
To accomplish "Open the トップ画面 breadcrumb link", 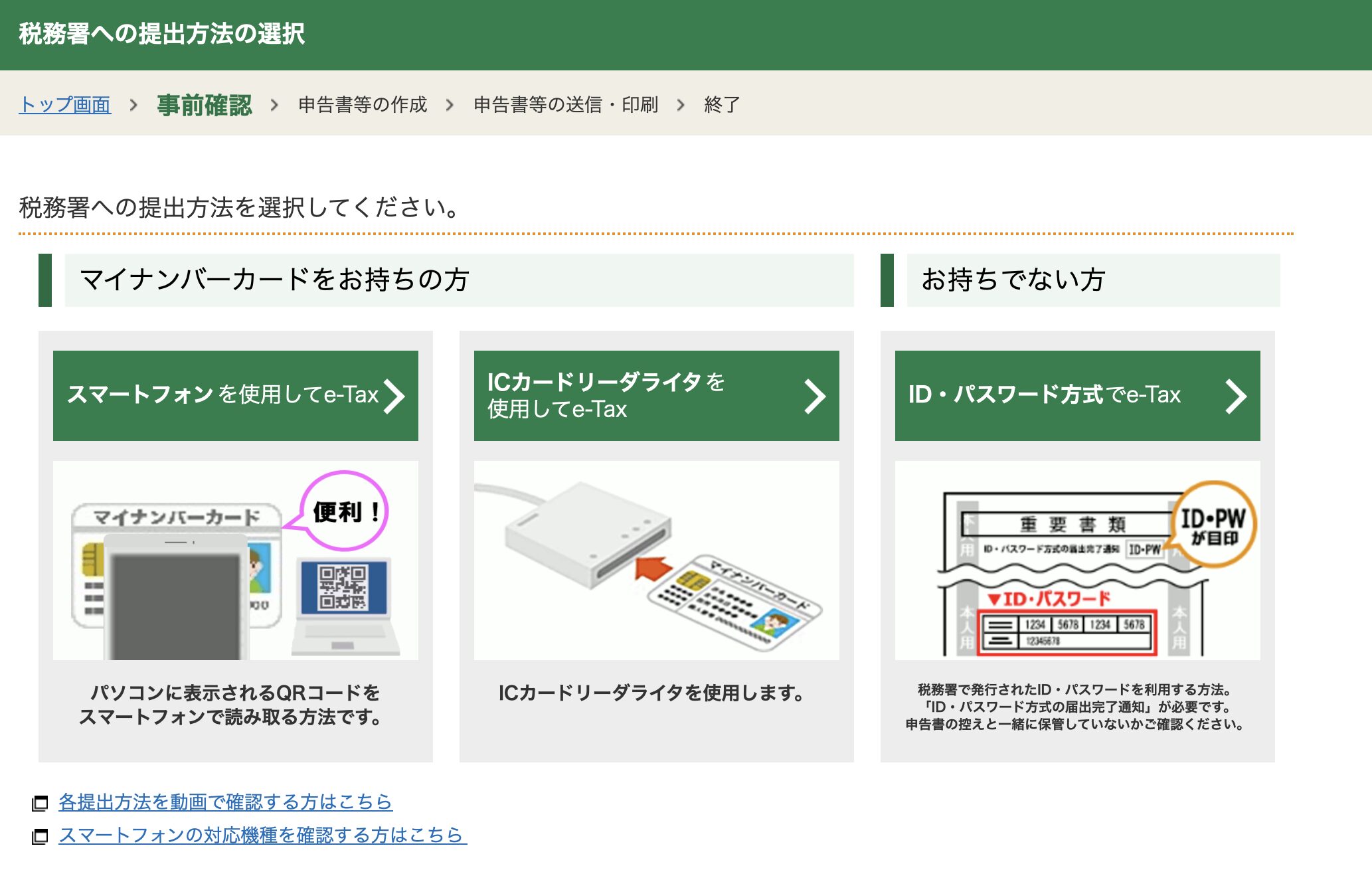I will pyautogui.click(x=64, y=105).
